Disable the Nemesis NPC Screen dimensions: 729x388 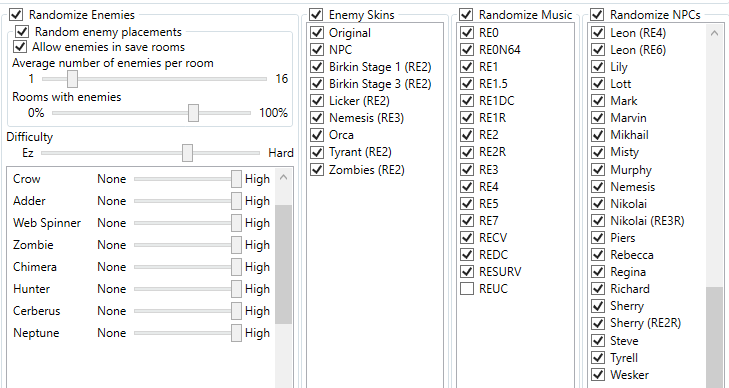[598, 187]
